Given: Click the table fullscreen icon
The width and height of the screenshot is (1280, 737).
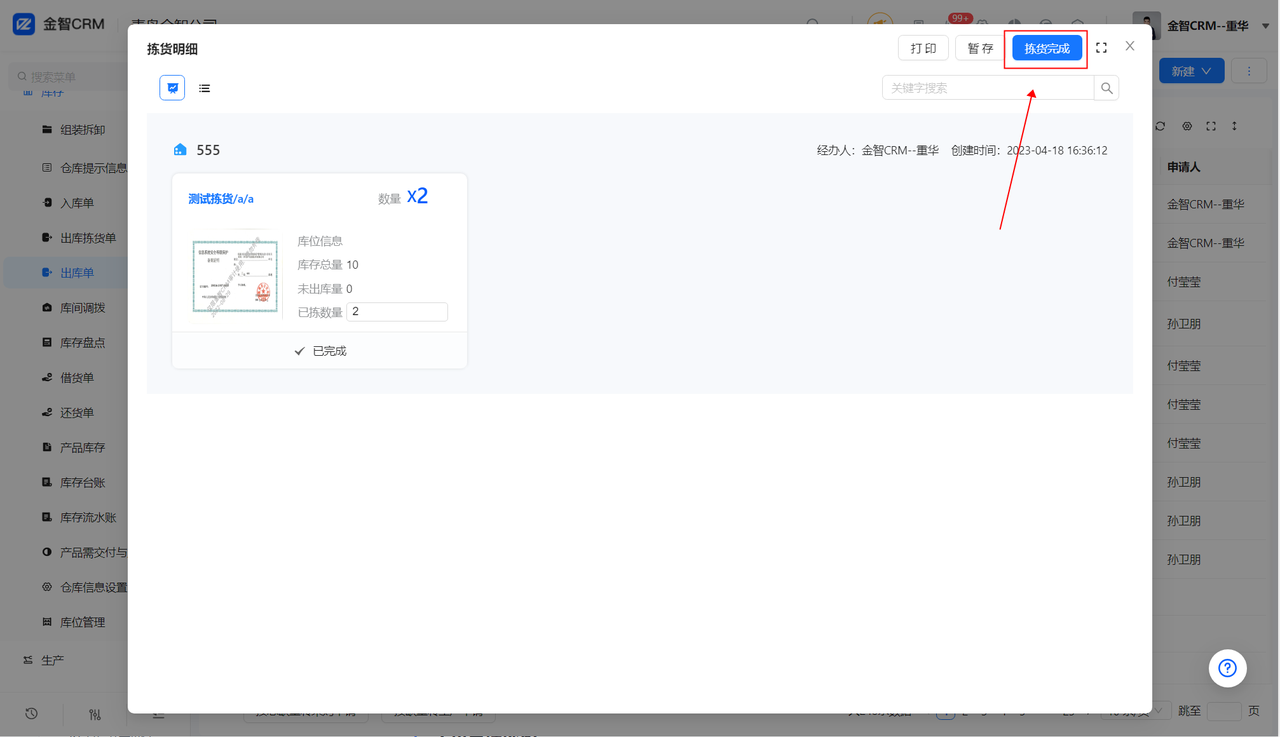Looking at the screenshot, I should (x=1211, y=126).
